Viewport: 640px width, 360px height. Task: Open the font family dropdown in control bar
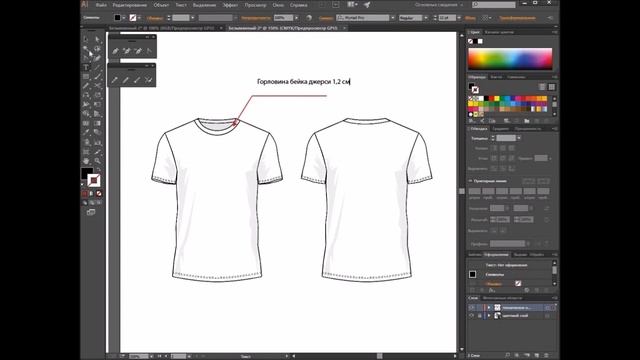[x=393, y=18]
